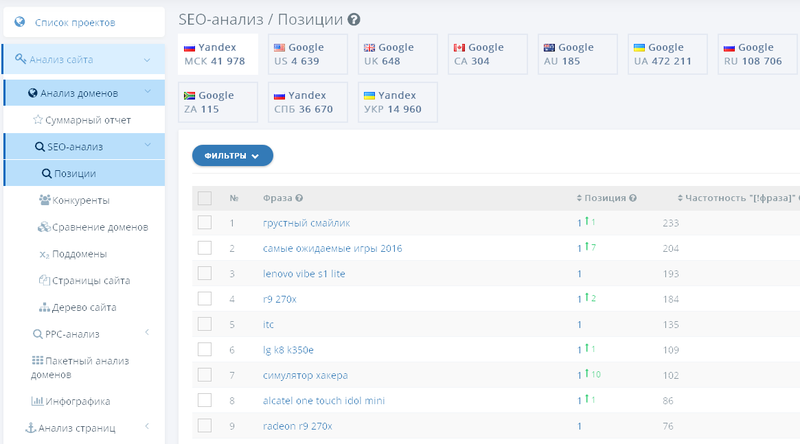Collapse the Анализ доменов chevron
The width and height of the screenshot is (800, 444).
[x=147, y=92]
